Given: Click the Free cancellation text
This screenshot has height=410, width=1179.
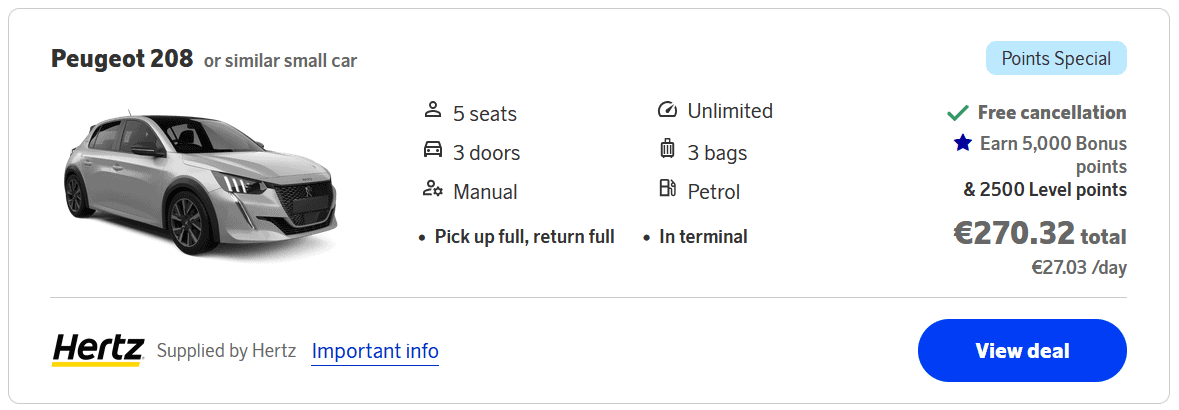Looking at the screenshot, I should [x=1052, y=113].
